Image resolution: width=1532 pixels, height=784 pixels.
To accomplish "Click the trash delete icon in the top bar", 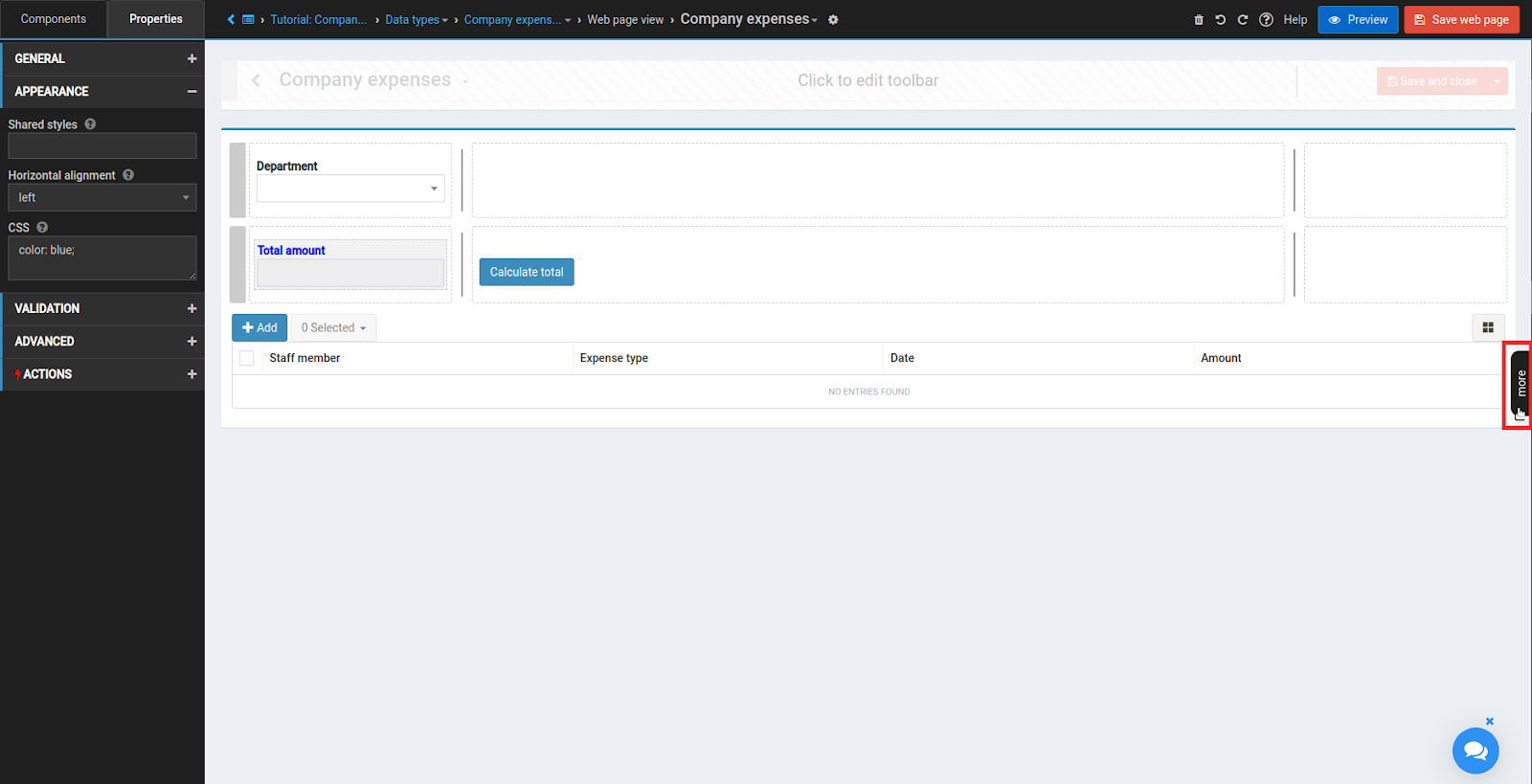I will tap(1199, 19).
